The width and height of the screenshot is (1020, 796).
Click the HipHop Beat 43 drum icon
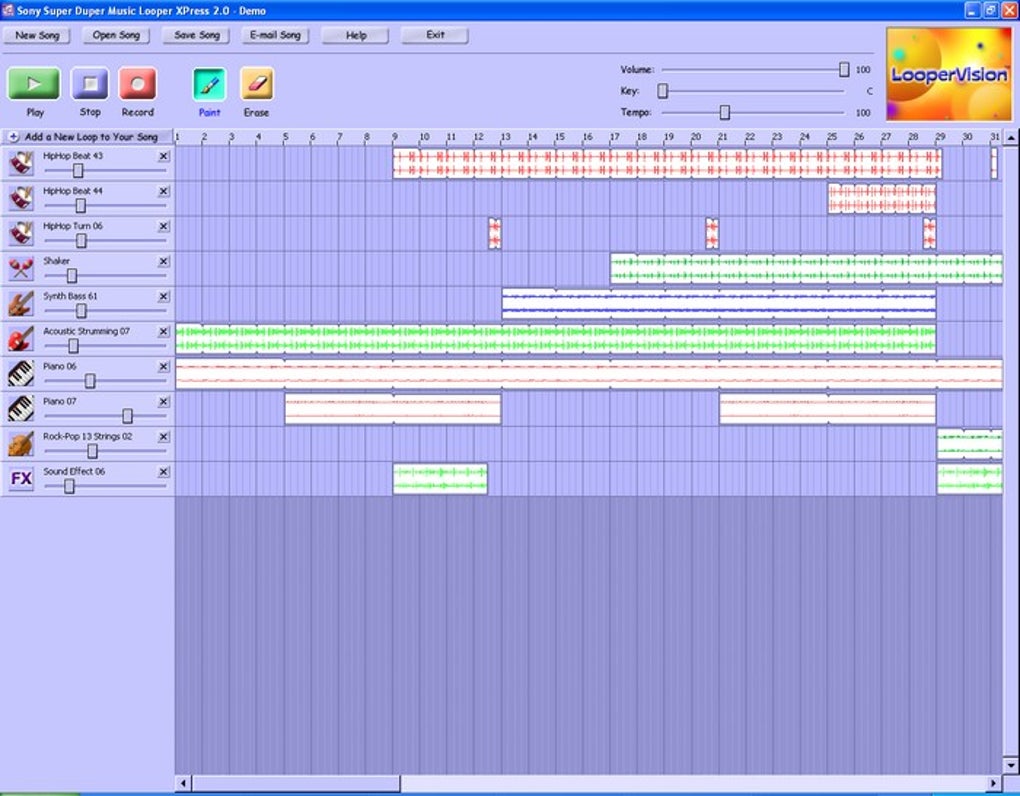[x=21, y=163]
